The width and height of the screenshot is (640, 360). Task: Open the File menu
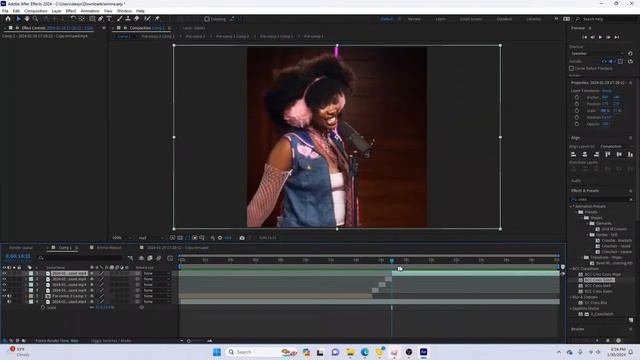5,11
